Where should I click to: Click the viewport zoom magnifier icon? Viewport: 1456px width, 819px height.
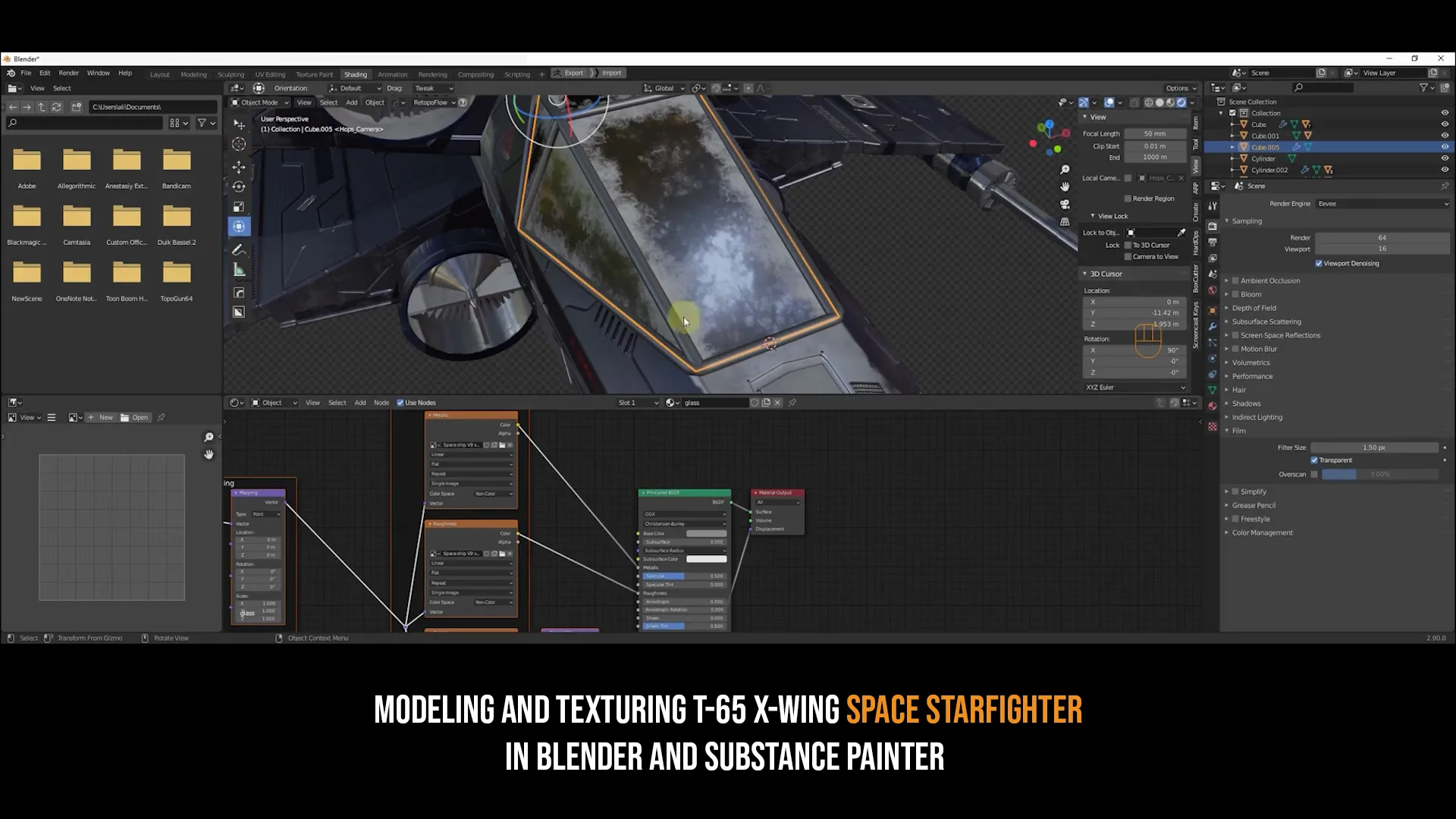(x=1065, y=170)
